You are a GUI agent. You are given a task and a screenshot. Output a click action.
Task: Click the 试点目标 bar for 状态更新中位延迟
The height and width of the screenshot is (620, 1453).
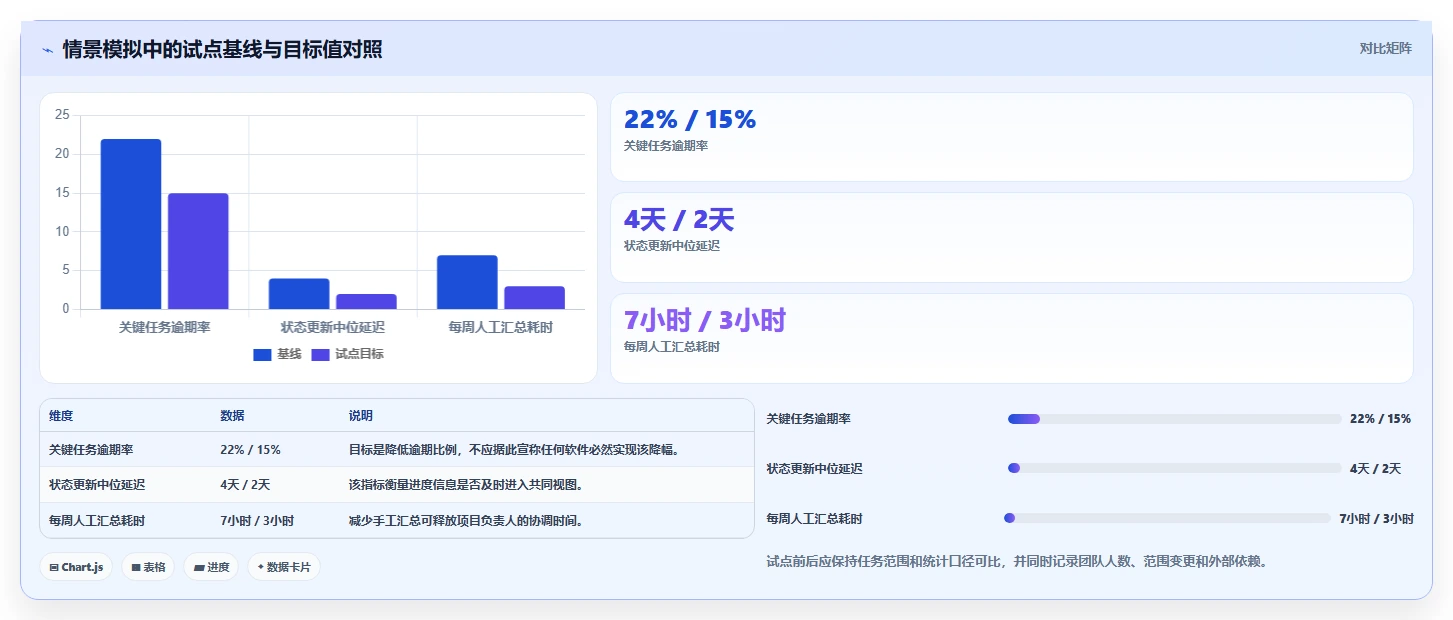(366, 301)
